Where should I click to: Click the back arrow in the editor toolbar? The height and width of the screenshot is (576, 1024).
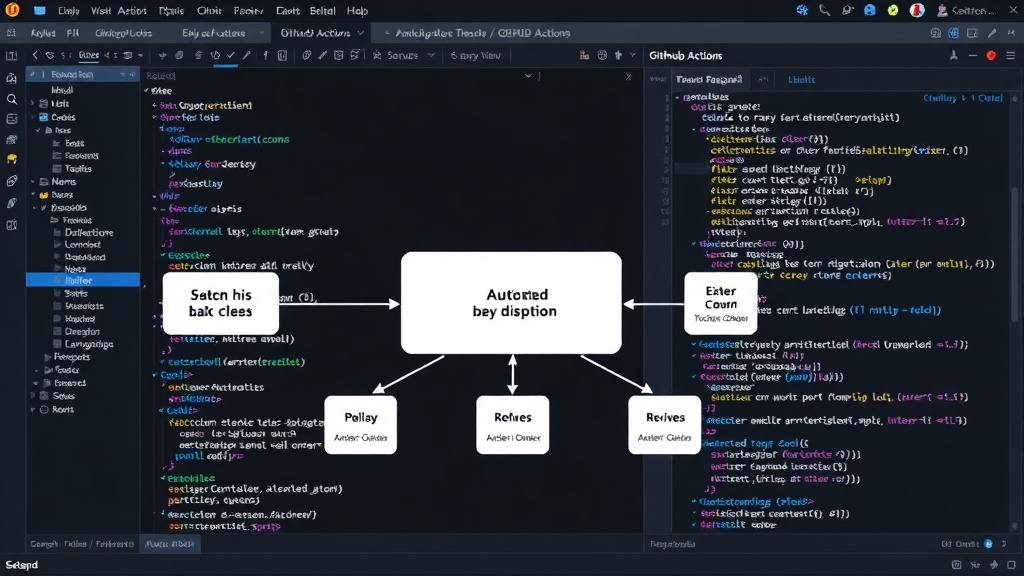(x=35, y=56)
